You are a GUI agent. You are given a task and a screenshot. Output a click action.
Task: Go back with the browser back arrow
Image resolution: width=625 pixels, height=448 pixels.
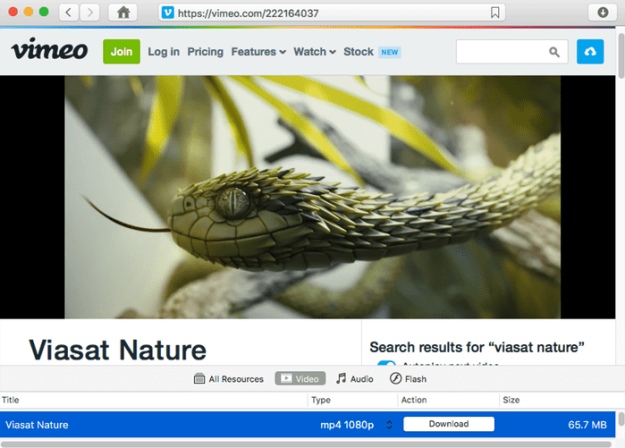[x=69, y=12]
